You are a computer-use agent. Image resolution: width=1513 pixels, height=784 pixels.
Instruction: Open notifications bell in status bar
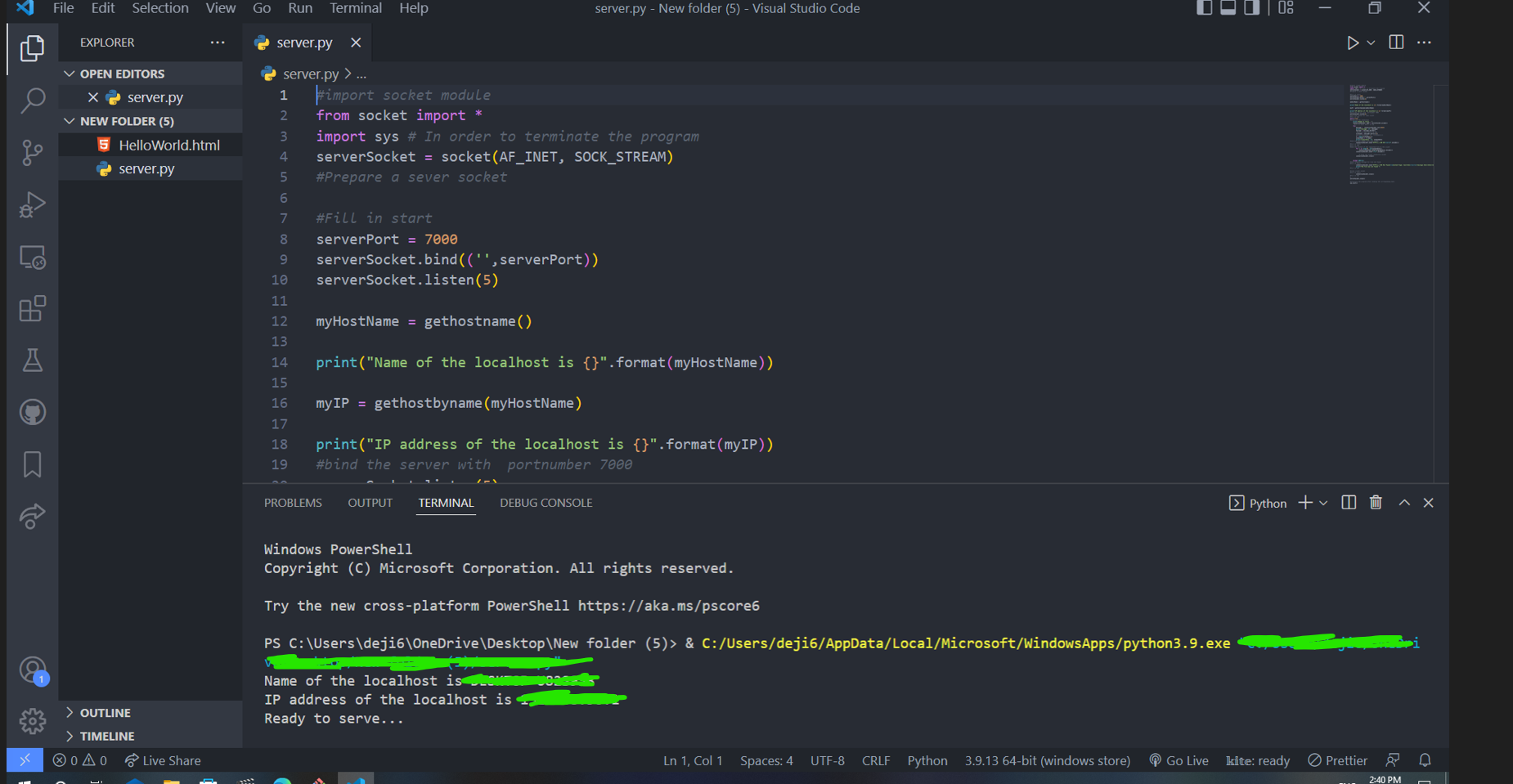[x=1425, y=760]
